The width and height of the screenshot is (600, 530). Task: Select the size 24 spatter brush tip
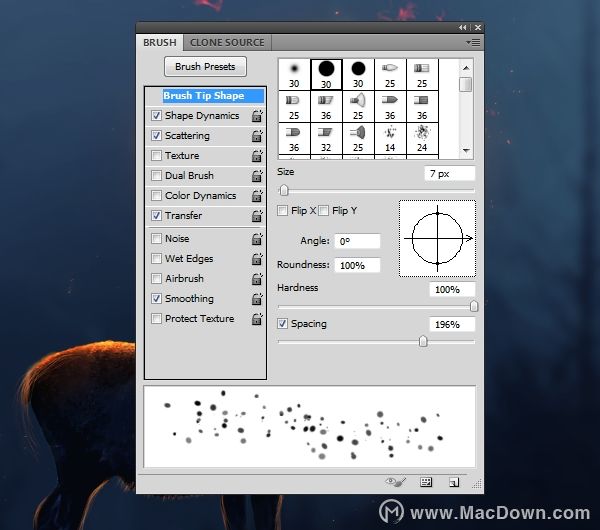point(422,139)
